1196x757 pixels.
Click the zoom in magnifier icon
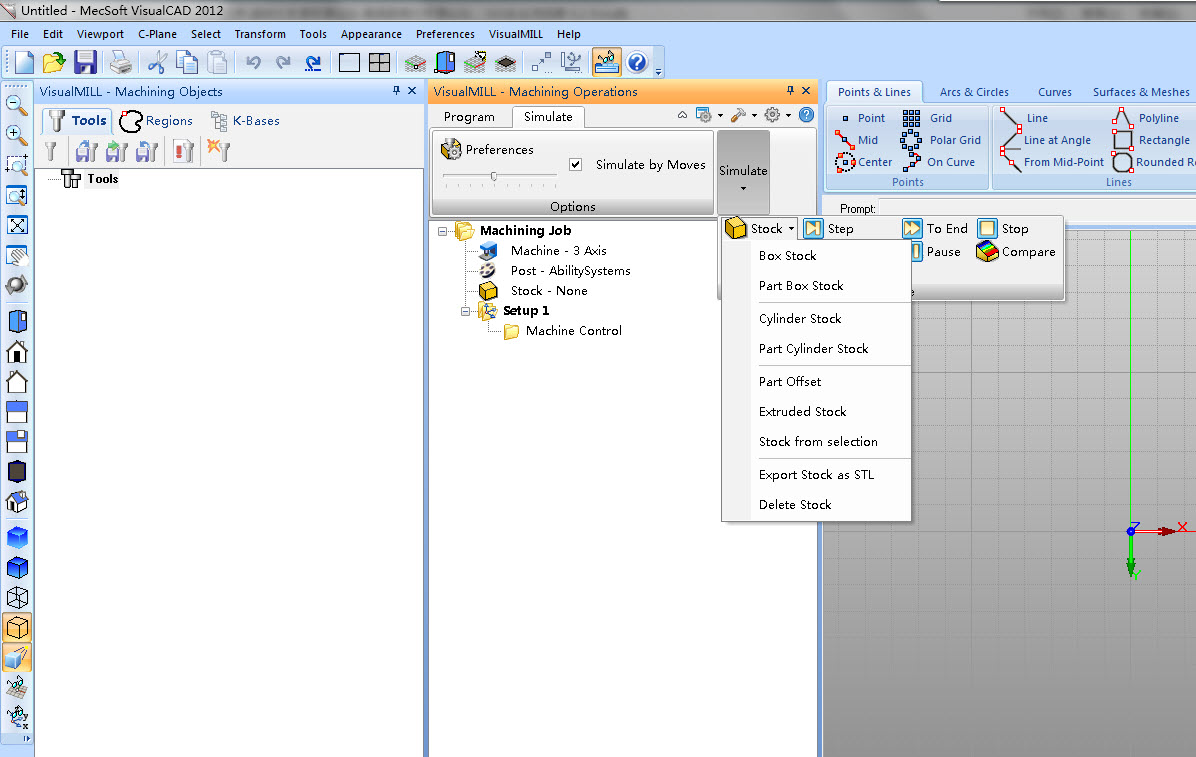(16, 134)
